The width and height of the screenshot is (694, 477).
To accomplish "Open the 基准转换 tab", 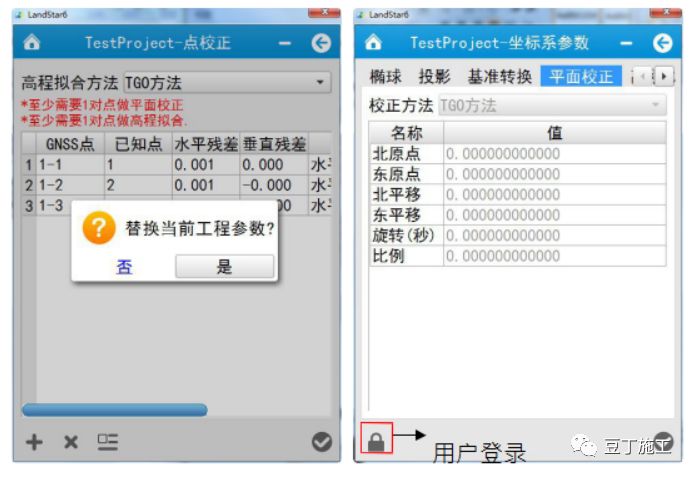I will [500, 77].
